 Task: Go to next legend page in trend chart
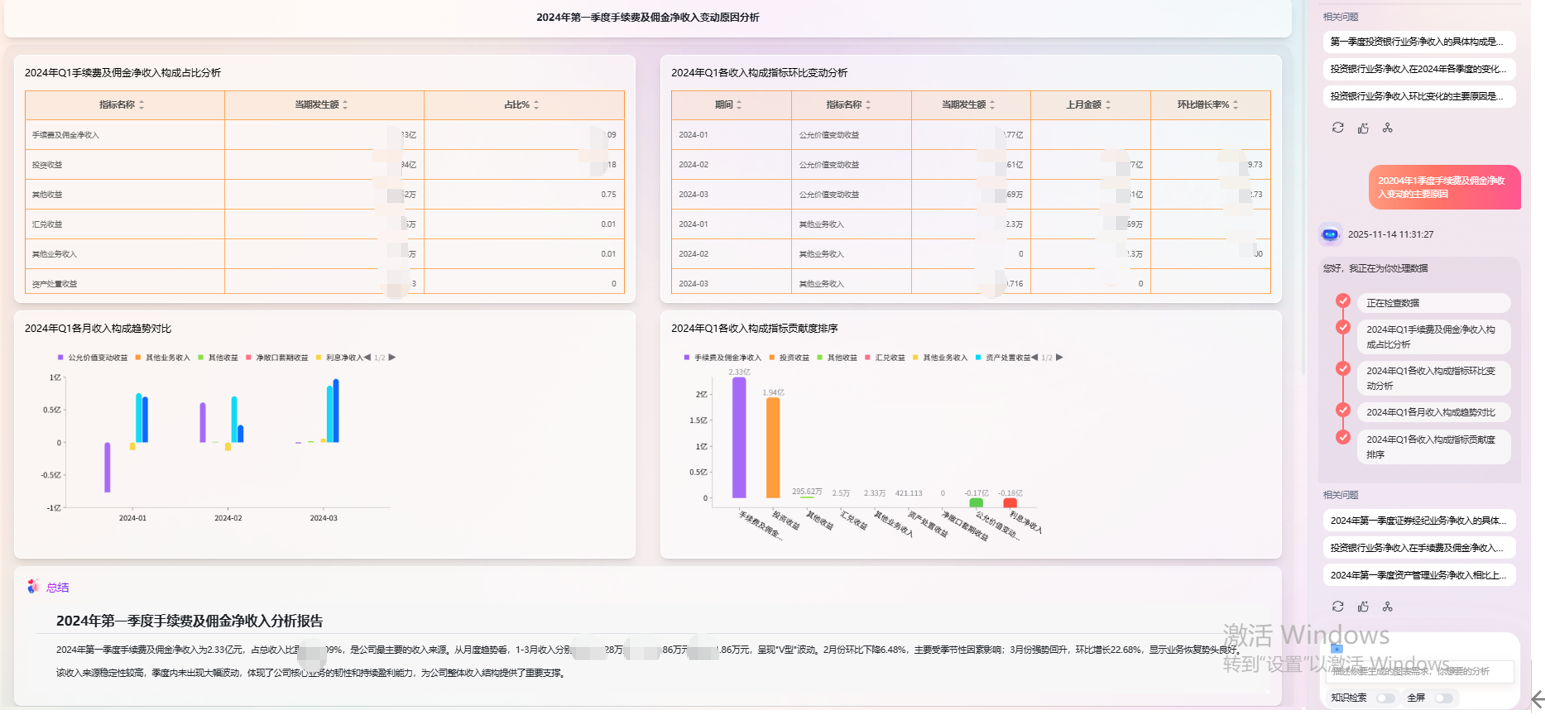pos(392,357)
